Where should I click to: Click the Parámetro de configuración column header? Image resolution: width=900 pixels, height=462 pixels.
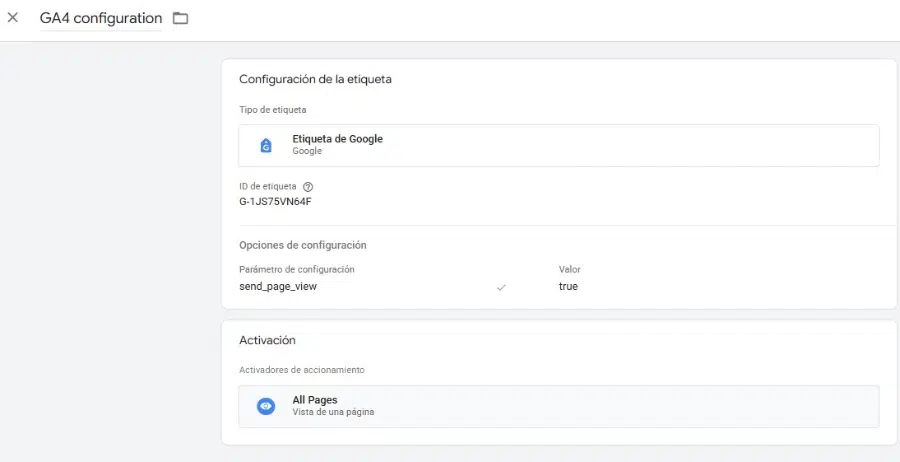click(x=297, y=269)
